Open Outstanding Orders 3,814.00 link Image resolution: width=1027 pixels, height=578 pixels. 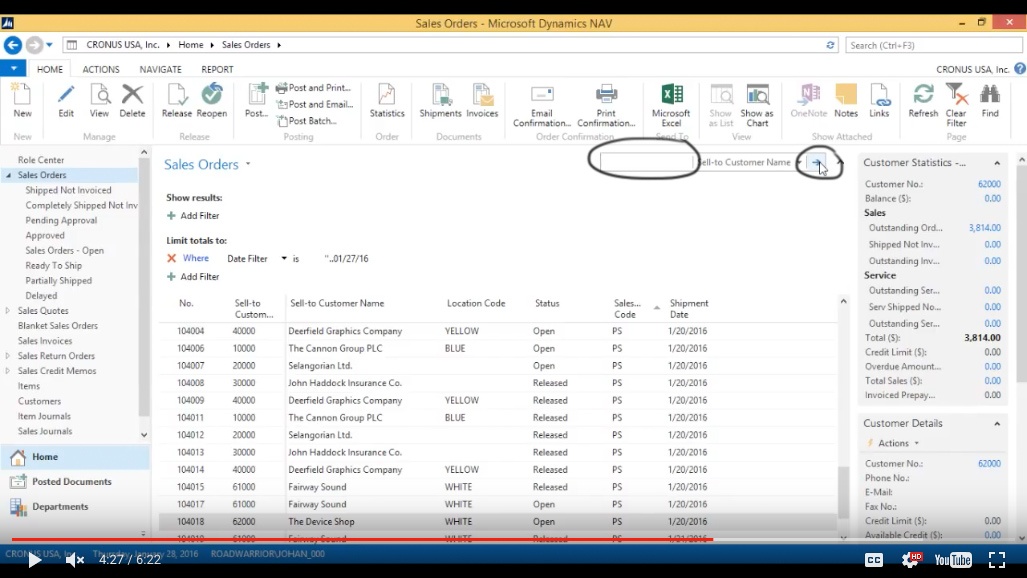984,227
